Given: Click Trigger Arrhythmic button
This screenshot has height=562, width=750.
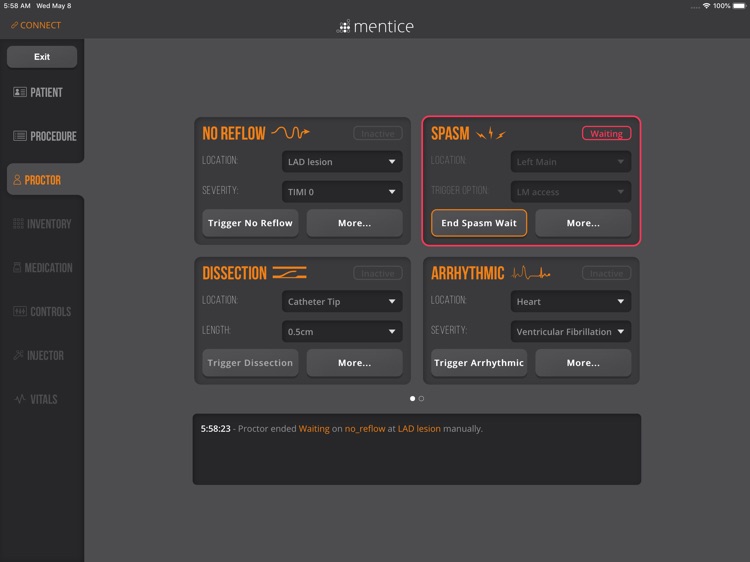Looking at the screenshot, I should 479,363.
